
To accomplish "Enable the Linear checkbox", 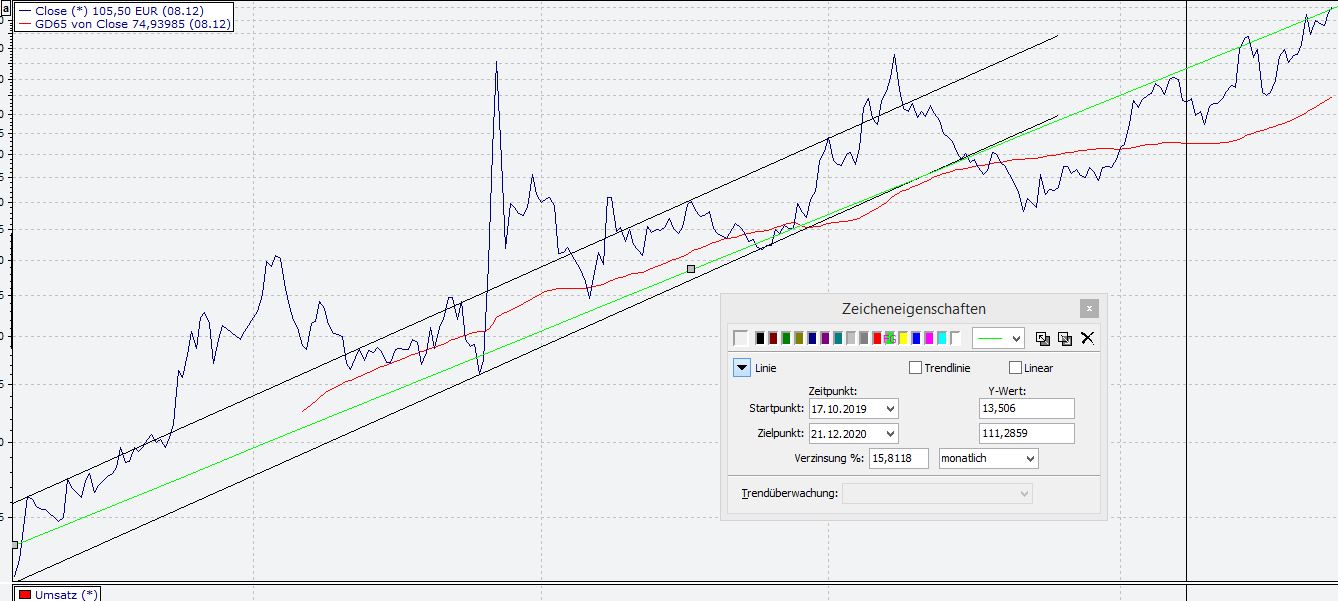I will tap(1015, 367).
